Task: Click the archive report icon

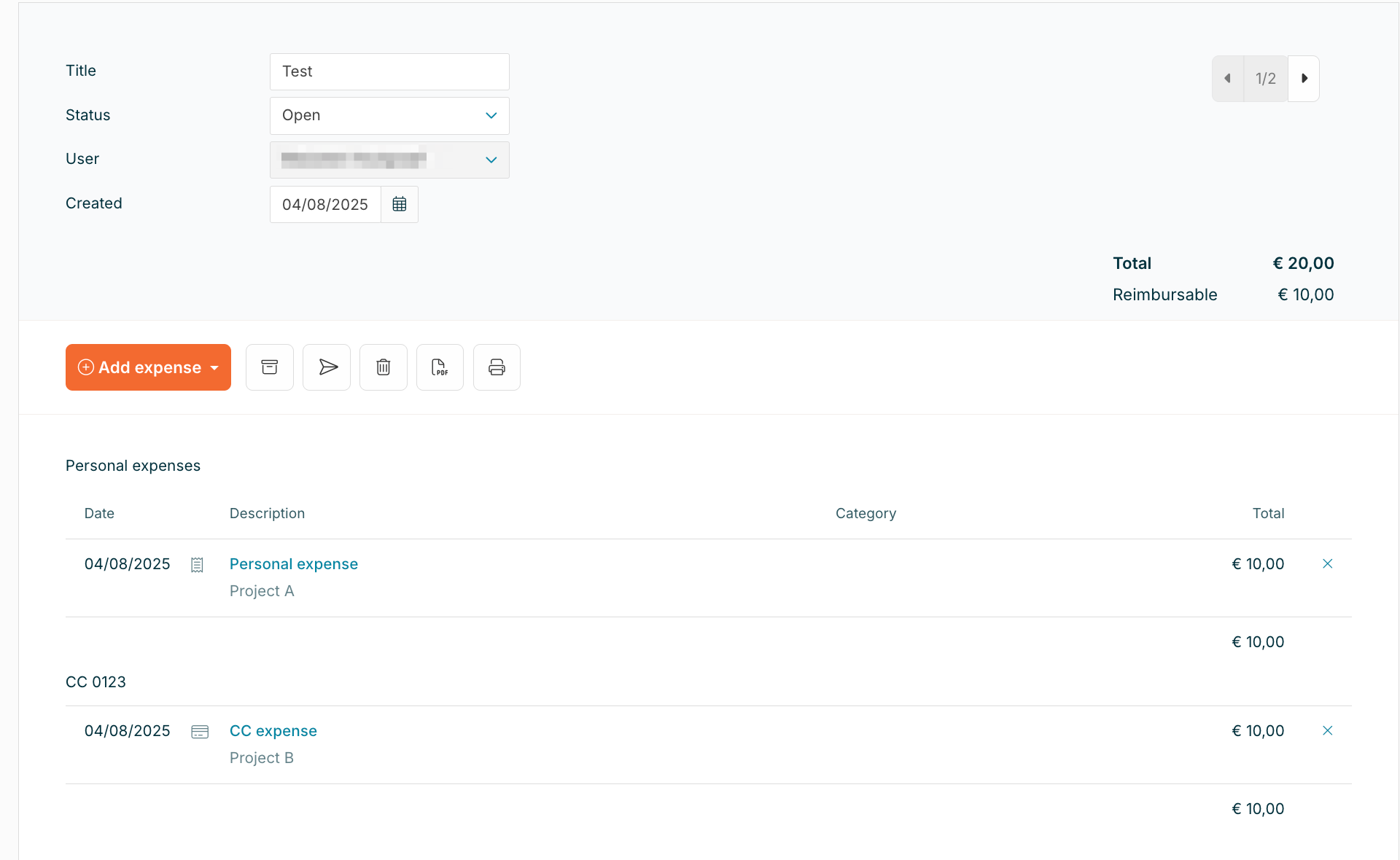Action: pyautogui.click(x=270, y=367)
